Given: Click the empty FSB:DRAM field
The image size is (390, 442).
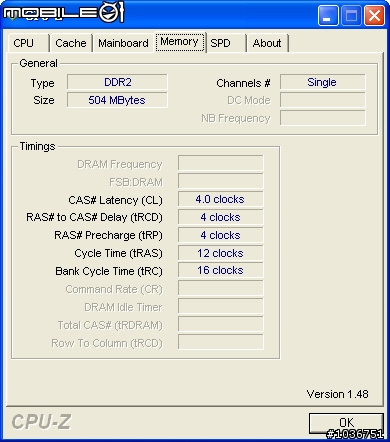Looking at the screenshot, I should point(221,181).
